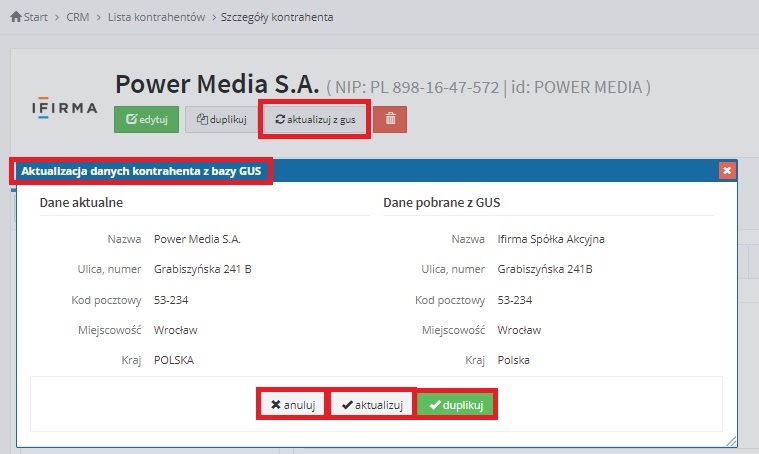759x454 pixels.
Task: Click GUS street value 'Grabiszyńska 241B'
Action: (545, 269)
